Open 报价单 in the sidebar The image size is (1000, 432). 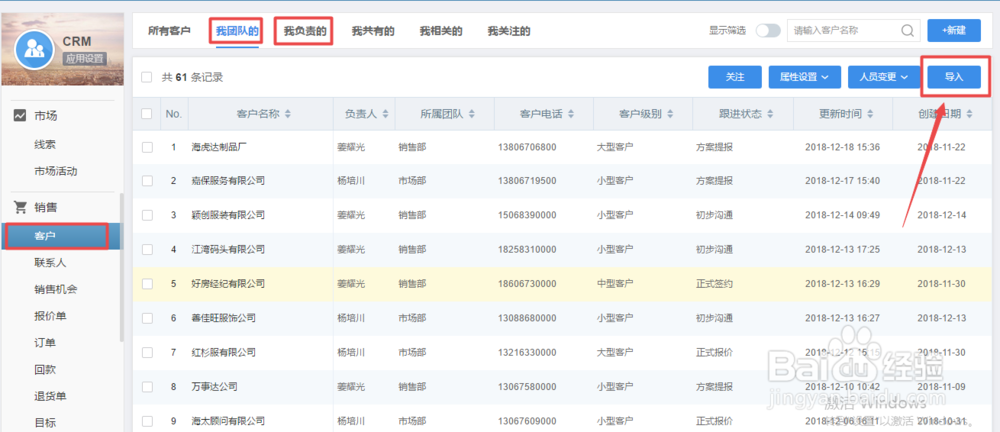point(50,316)
